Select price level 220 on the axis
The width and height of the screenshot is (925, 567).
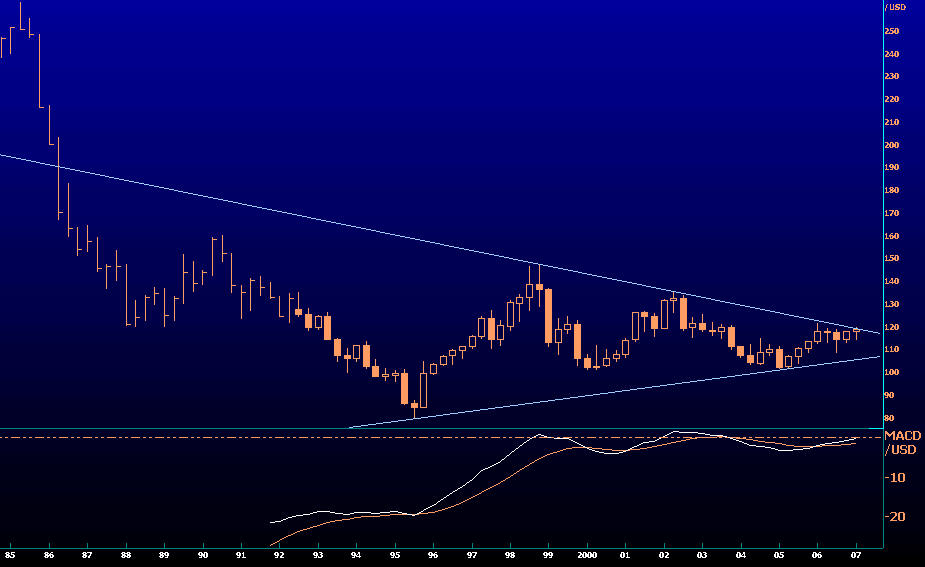click(x=892, y=99)
